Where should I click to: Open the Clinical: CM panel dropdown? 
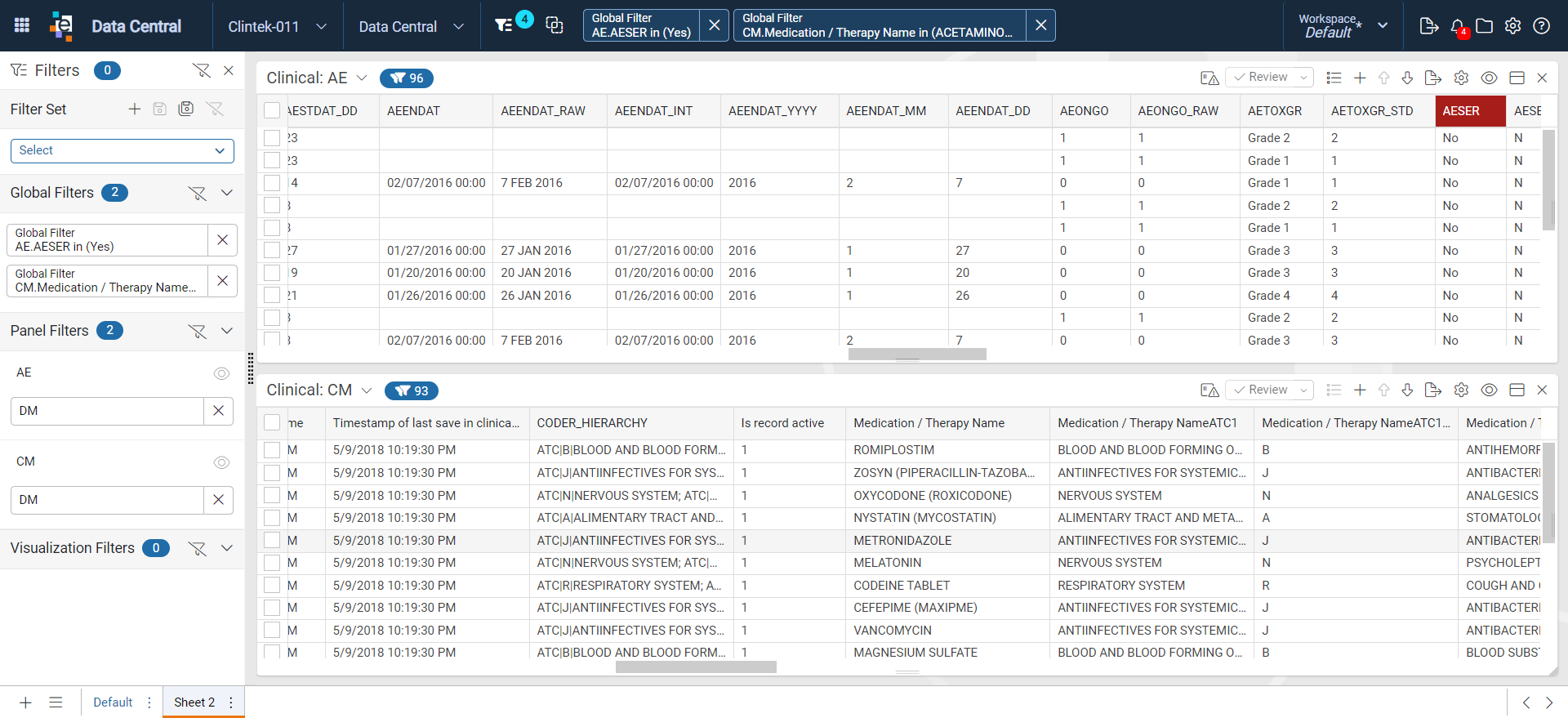[367, 390]
